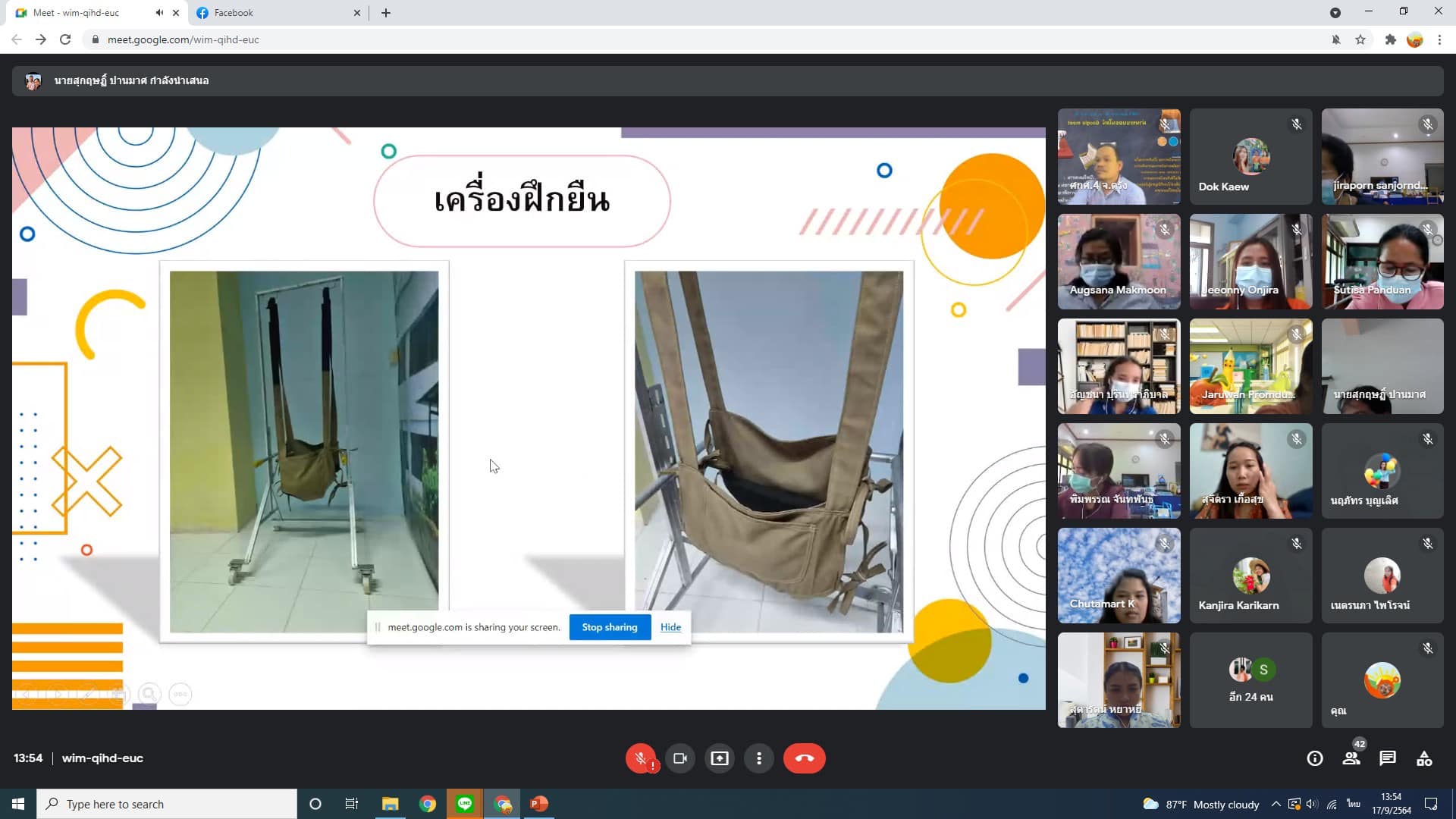Click the address bar URL
The height and width of the screenshot is (819, 1456).
pos(183,39)
